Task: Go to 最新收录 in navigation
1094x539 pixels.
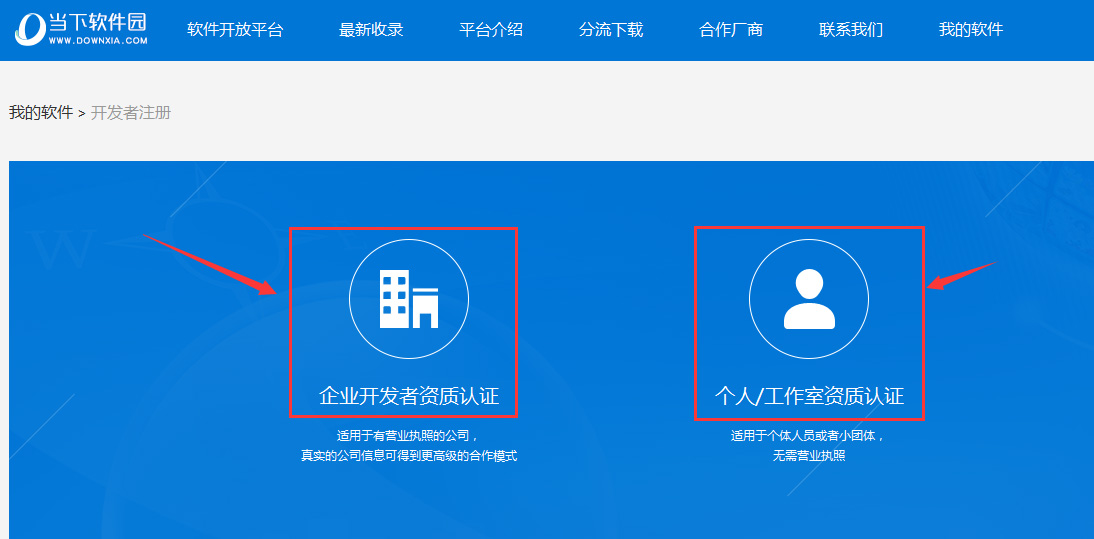Action: 371,30
